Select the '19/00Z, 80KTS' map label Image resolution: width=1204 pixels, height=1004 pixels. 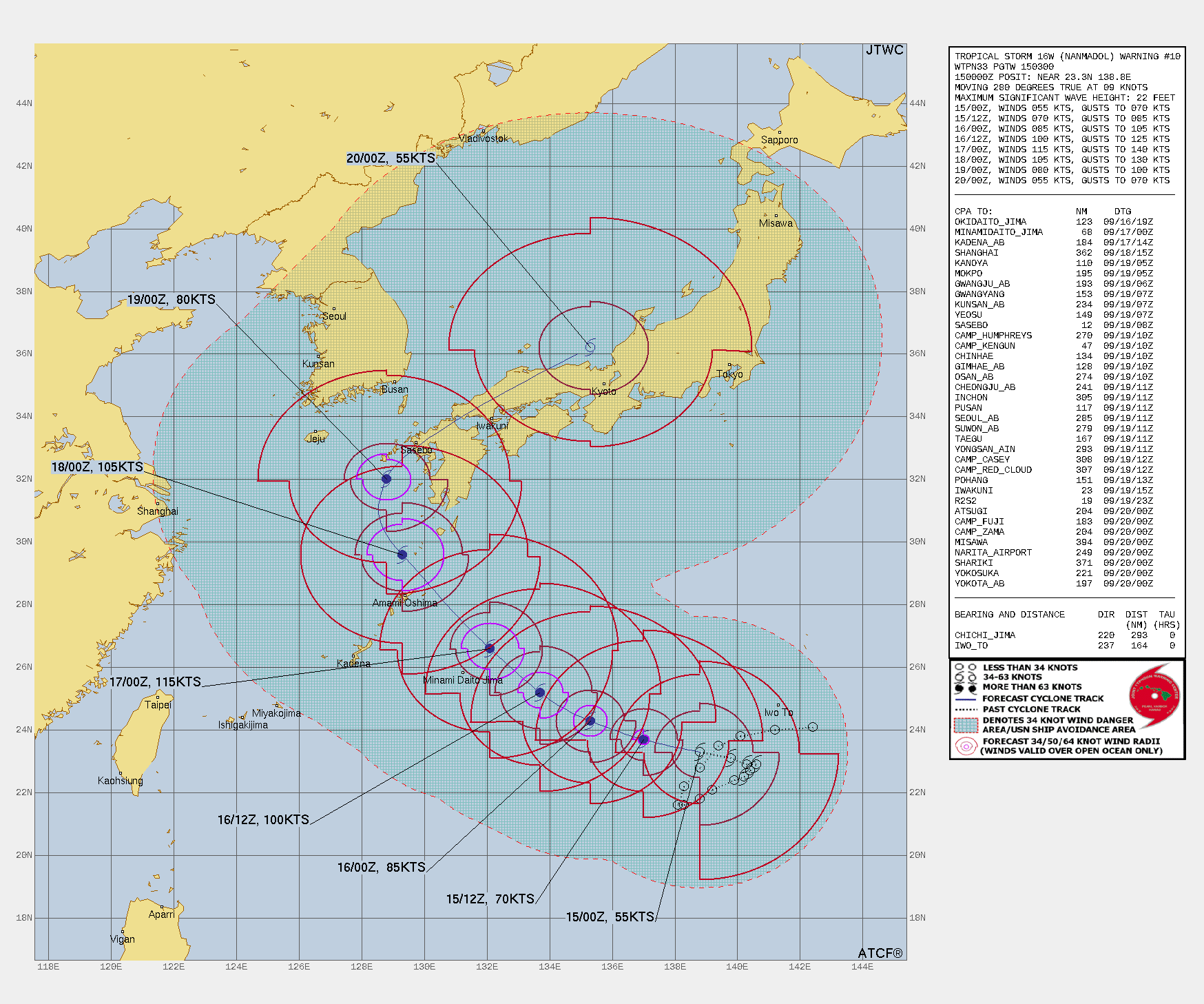tap(172, 300)
